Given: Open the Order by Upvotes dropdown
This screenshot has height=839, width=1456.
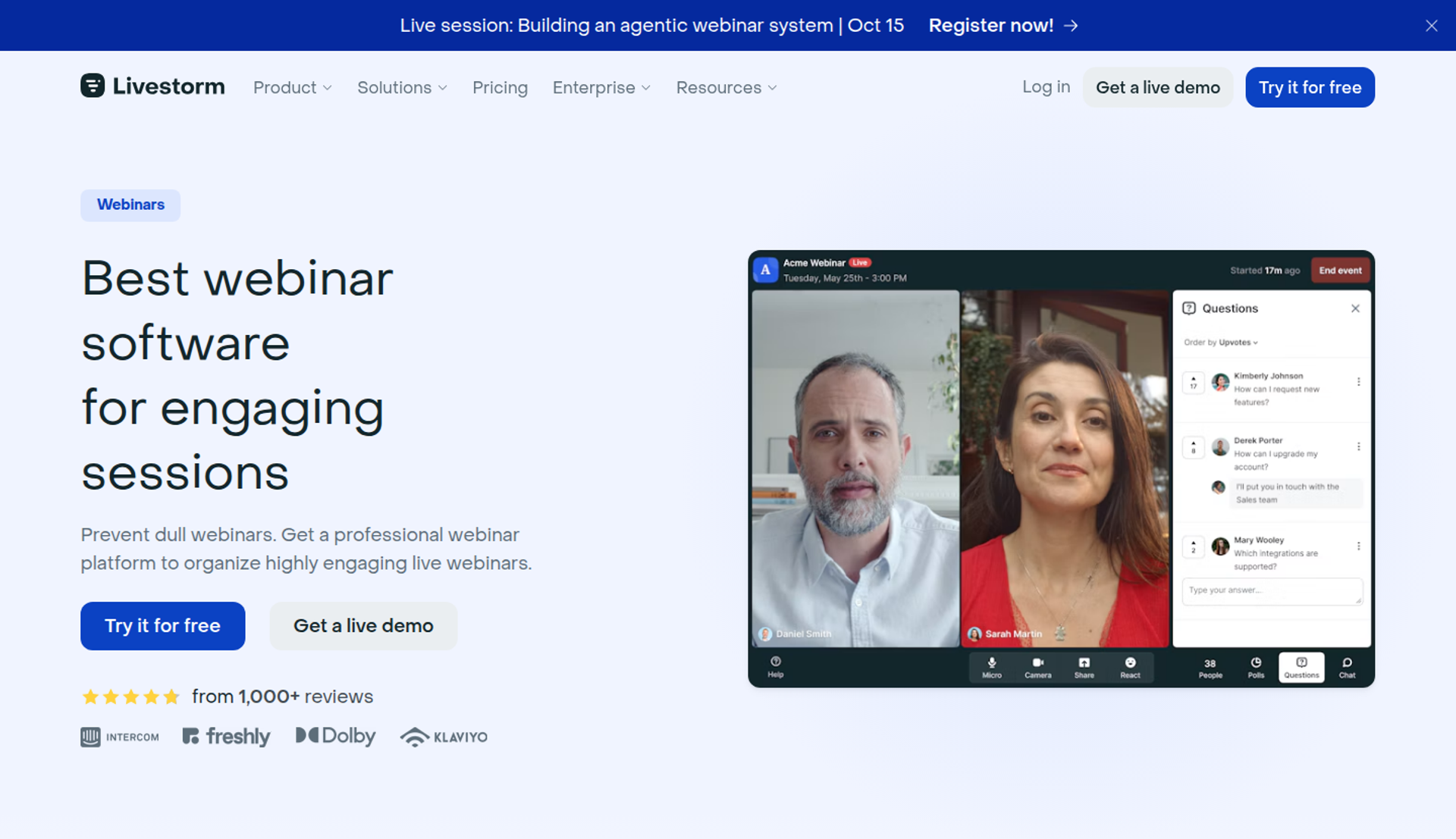Looking at the screenshot, I should click(x=1221, y=343).
